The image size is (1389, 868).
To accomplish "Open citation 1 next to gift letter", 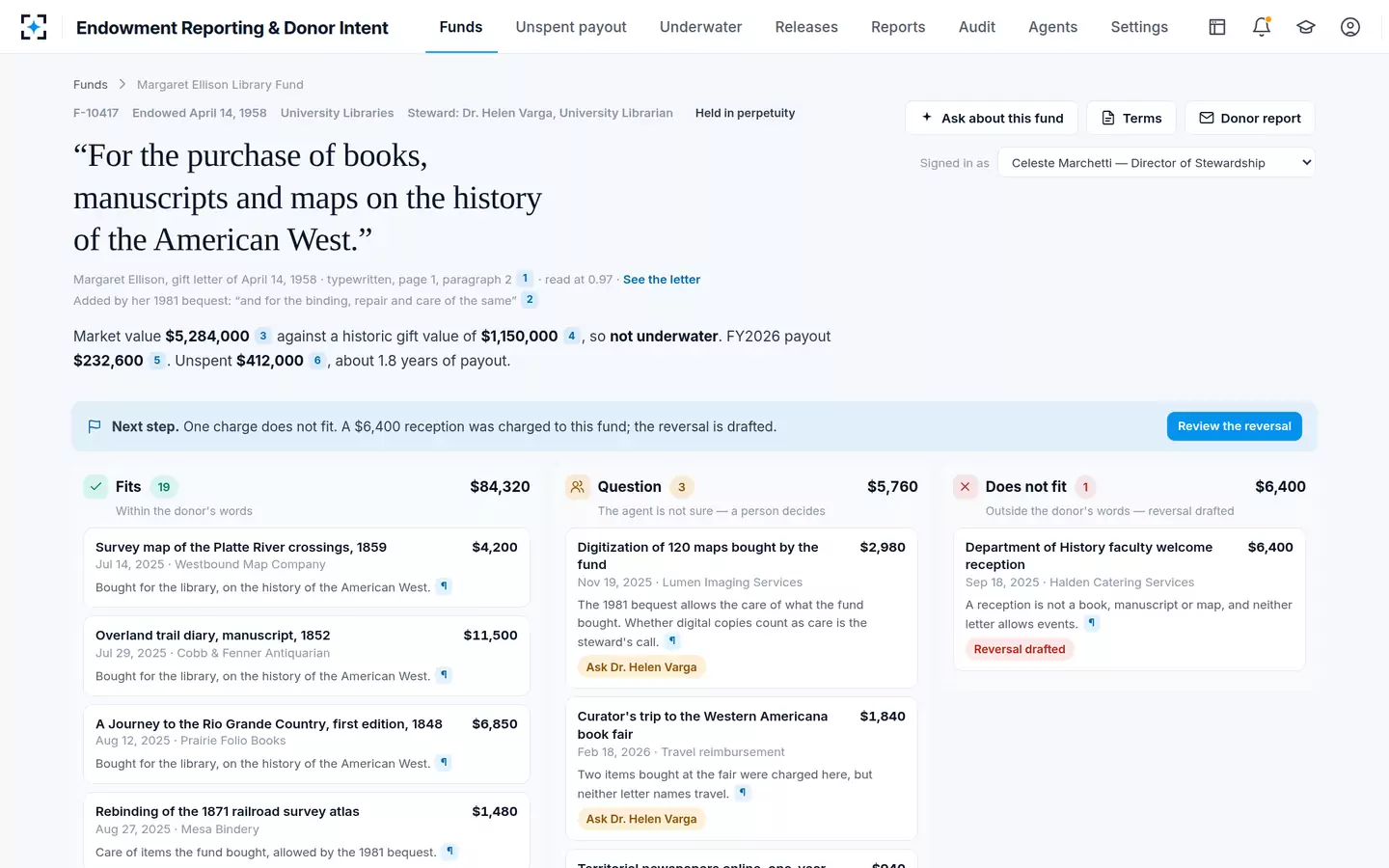I will pyautogui.click(x=525, y=279).
